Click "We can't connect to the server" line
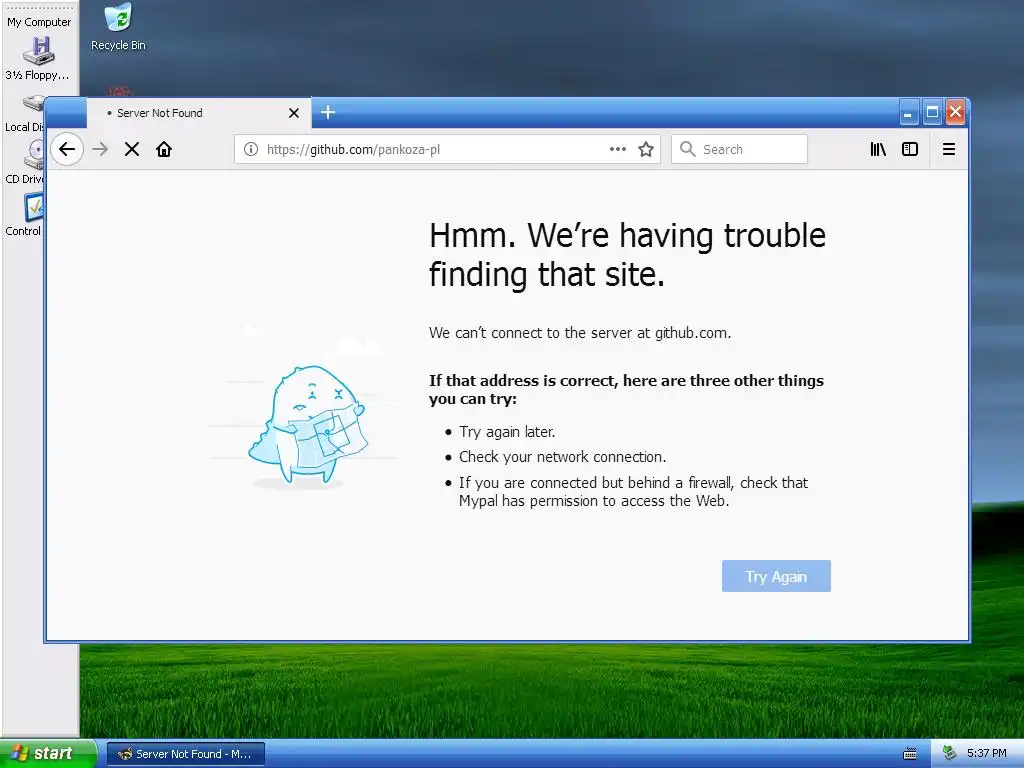1024x768 pixels. pyautogui.click(x=580, y=333)
